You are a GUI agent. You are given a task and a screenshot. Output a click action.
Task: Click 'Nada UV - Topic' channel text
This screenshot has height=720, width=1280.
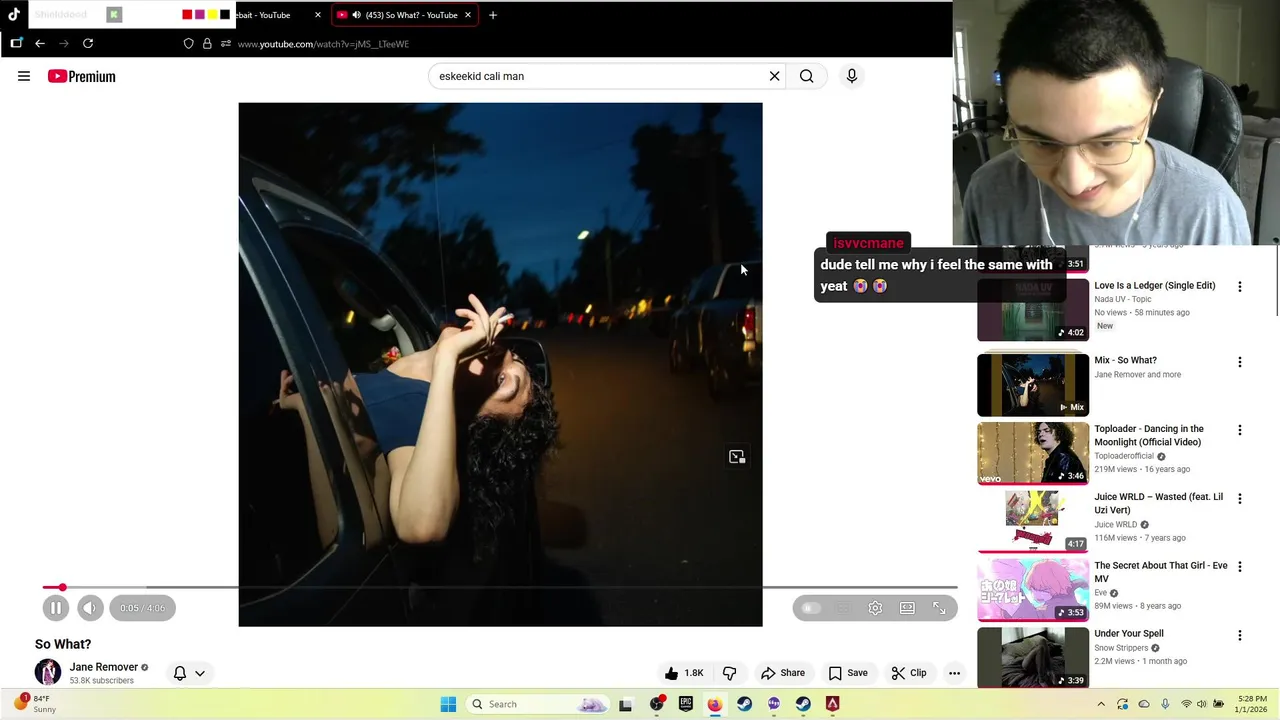1123,299
